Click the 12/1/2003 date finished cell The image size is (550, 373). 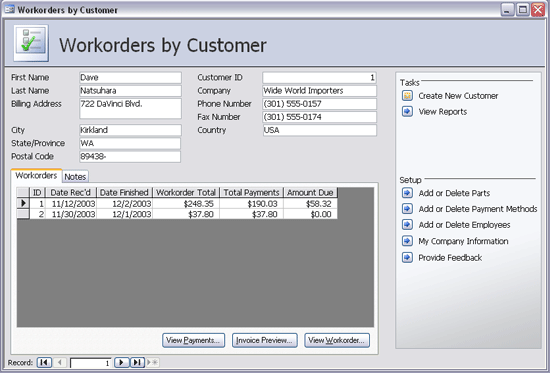125,214
